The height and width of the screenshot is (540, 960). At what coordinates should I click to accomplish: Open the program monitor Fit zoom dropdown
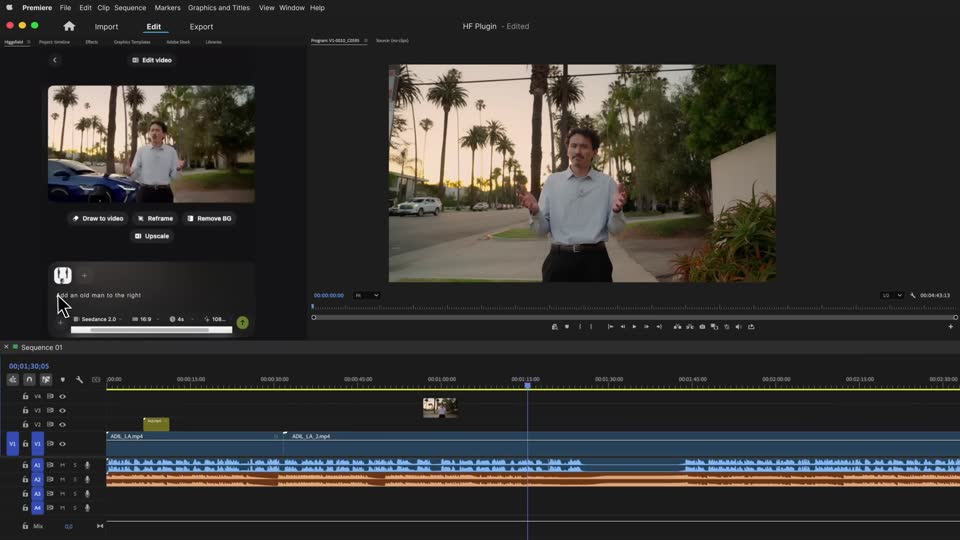tap(367, 295)
